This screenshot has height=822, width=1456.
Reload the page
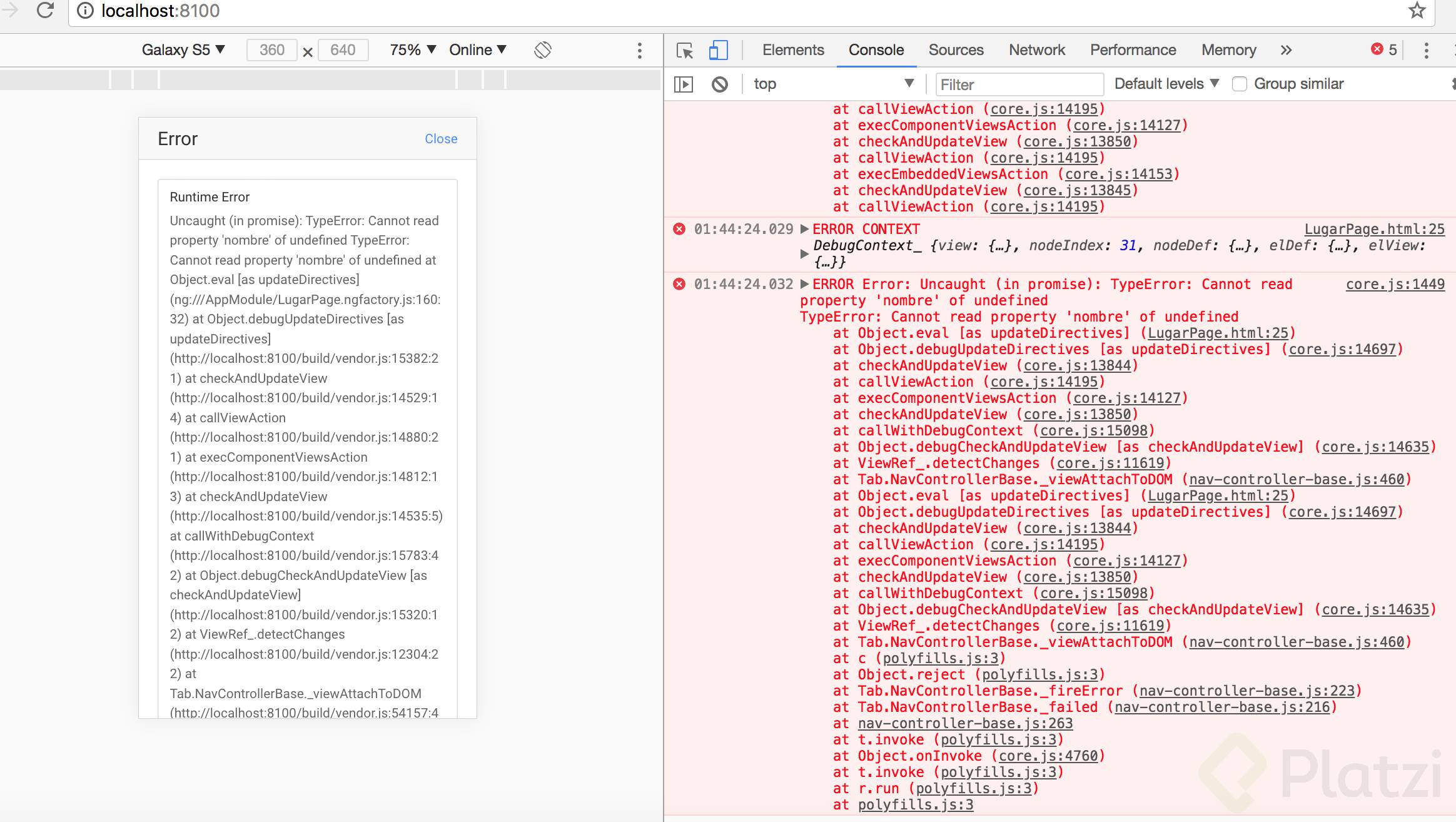pos(45,11)
